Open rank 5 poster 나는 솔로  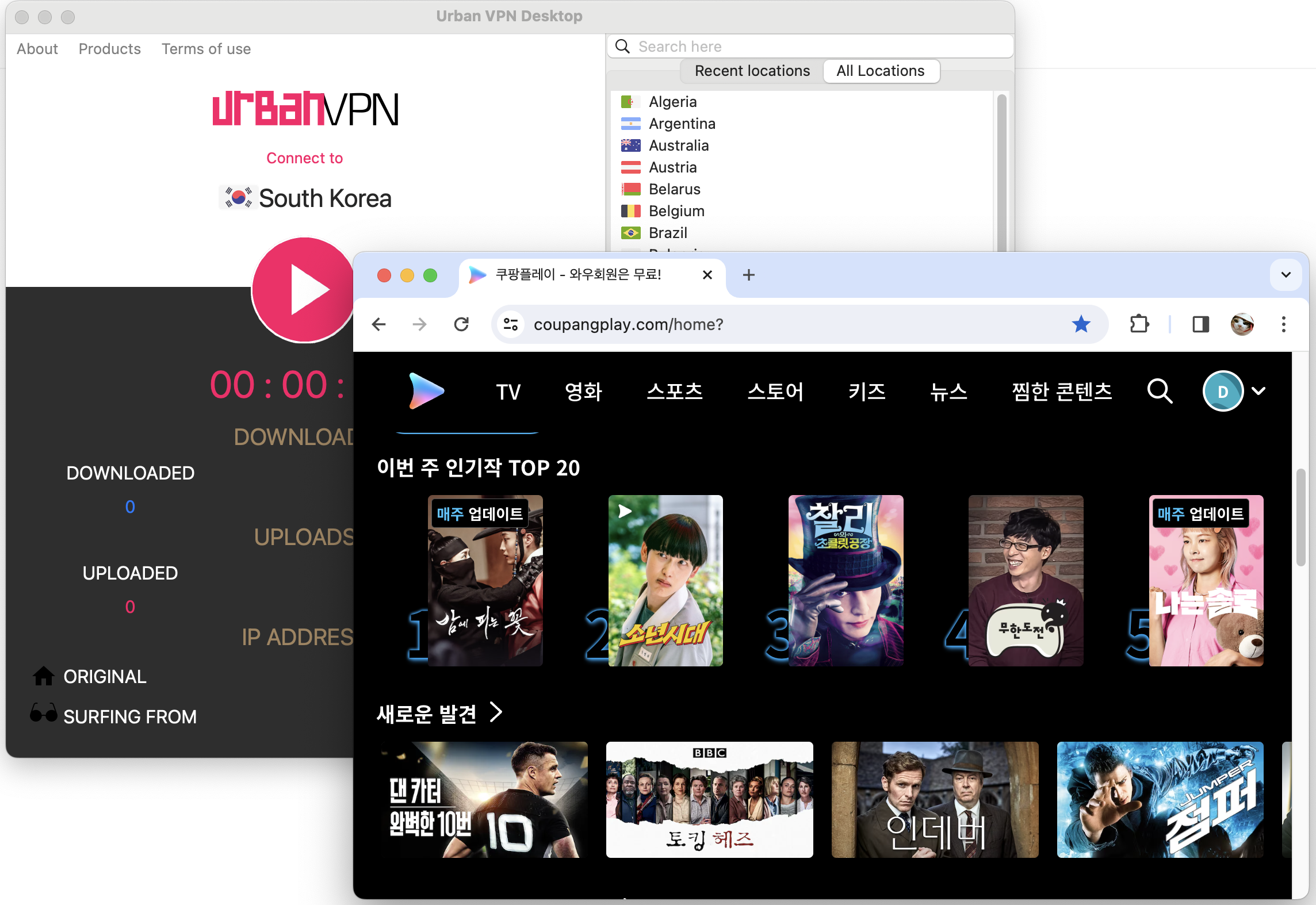(x=1206, y=581)
